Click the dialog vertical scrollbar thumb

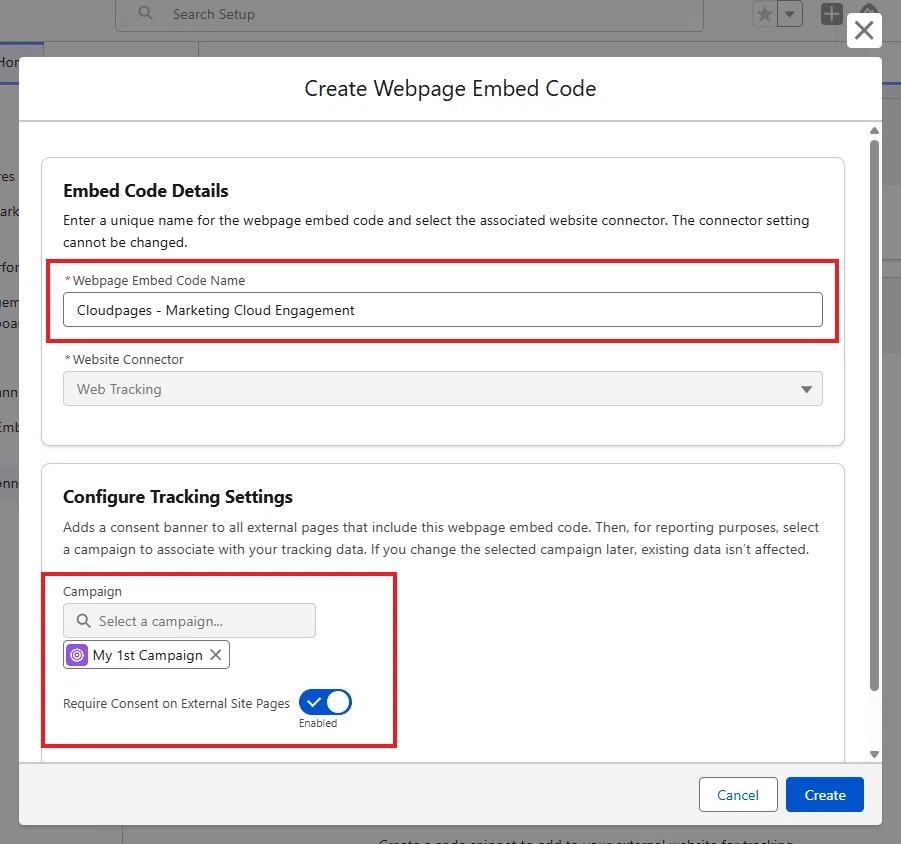point(874,415)
